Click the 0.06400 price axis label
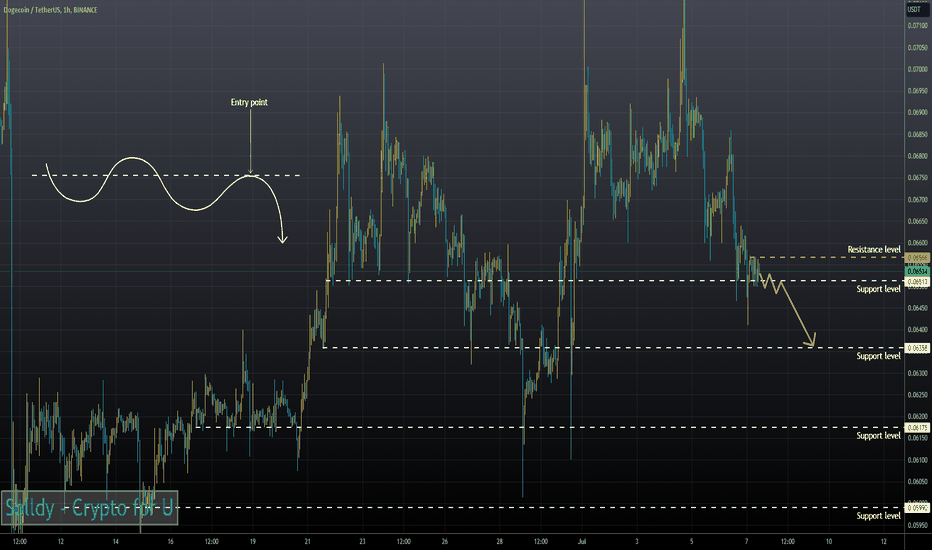 (x=917, y=330)
